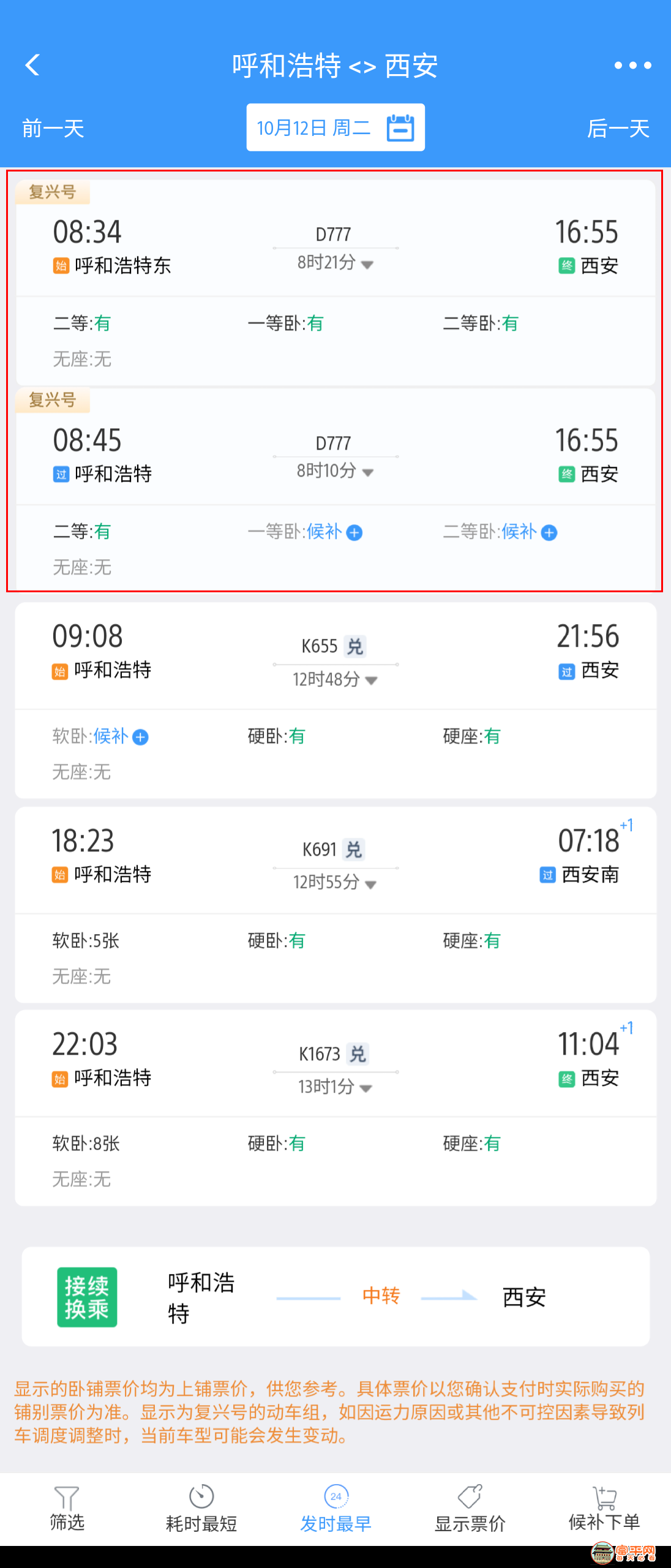Viewport: 671px width, 1568px height.
Task: Open the three-dot more options menu
Action: point(632,65)
